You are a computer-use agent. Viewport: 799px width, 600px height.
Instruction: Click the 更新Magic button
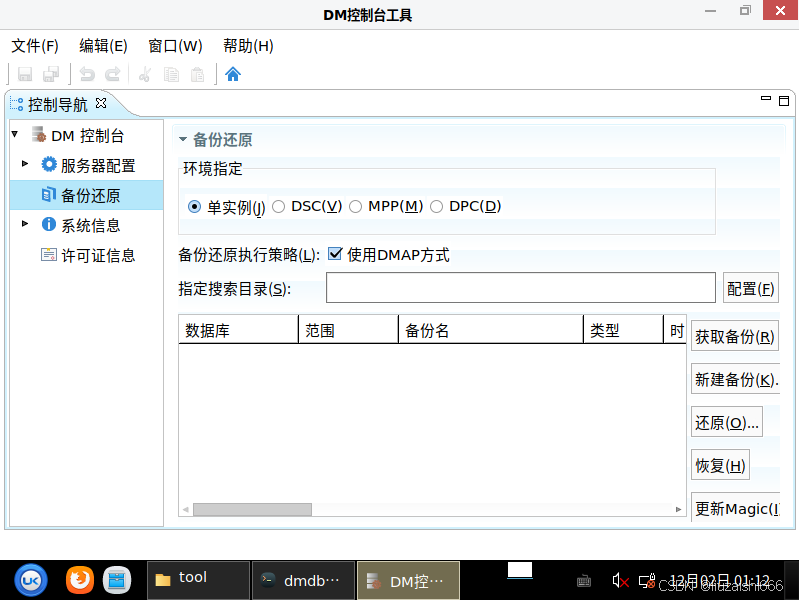pyautogui.click(x=735, y=508)
